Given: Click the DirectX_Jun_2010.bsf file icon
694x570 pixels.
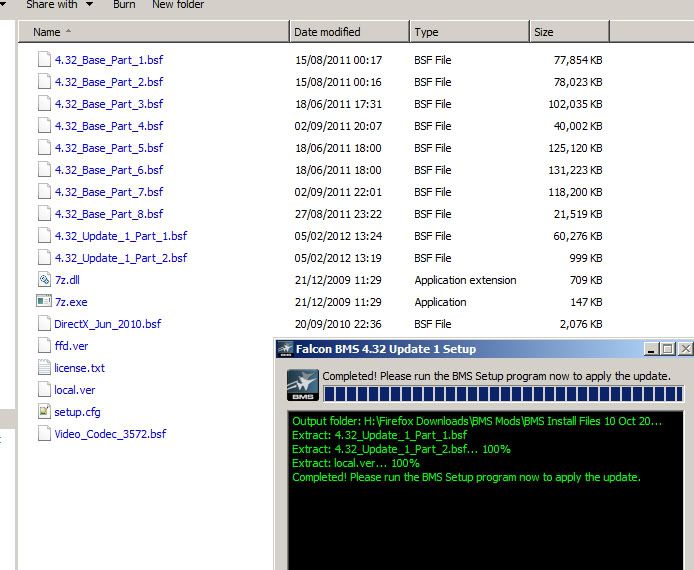Looking at the screenshot, I should click(x=44, y=324).
